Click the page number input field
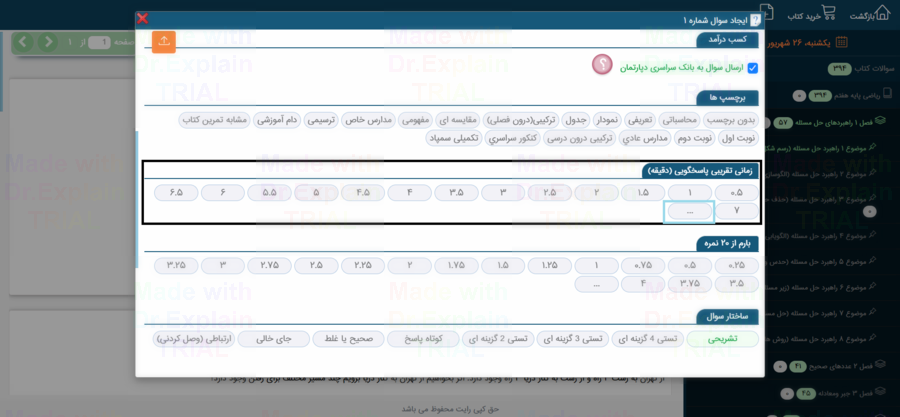This screenshot has width=900, height=417. 99,42
